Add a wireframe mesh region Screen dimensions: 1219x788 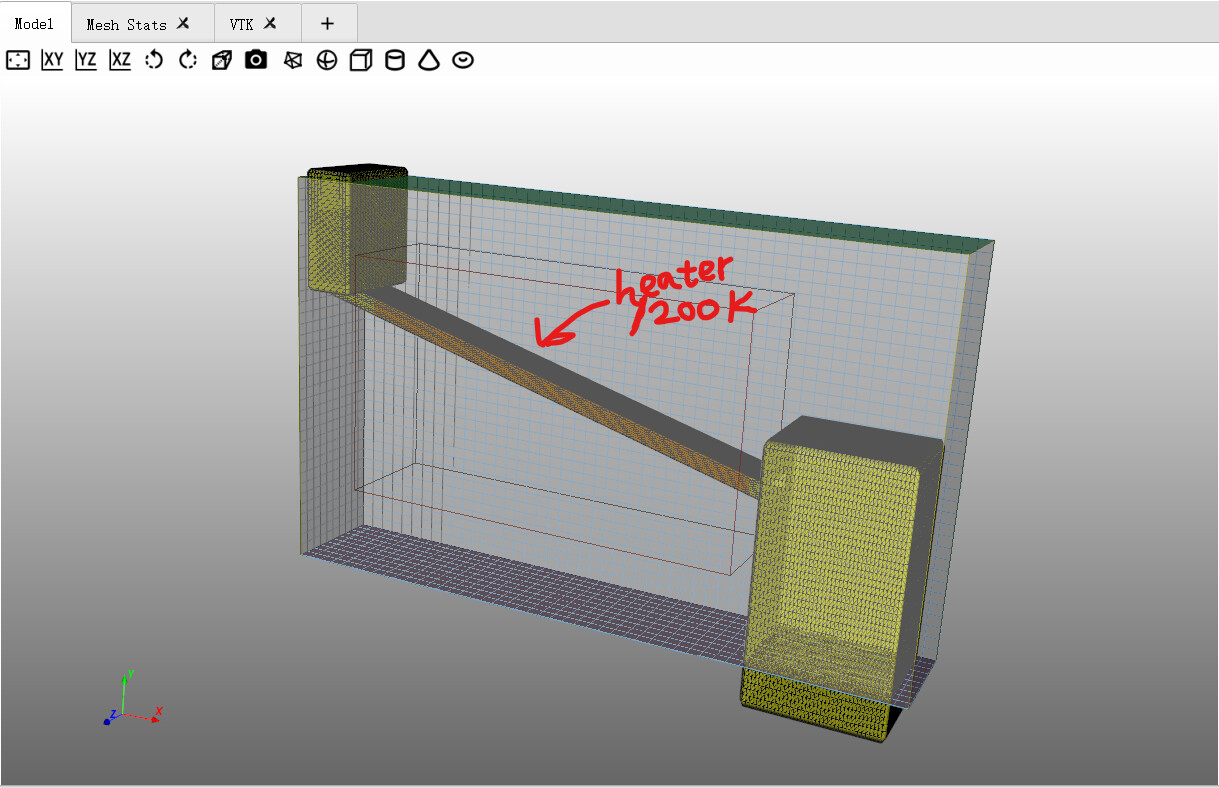coord(292,61)
